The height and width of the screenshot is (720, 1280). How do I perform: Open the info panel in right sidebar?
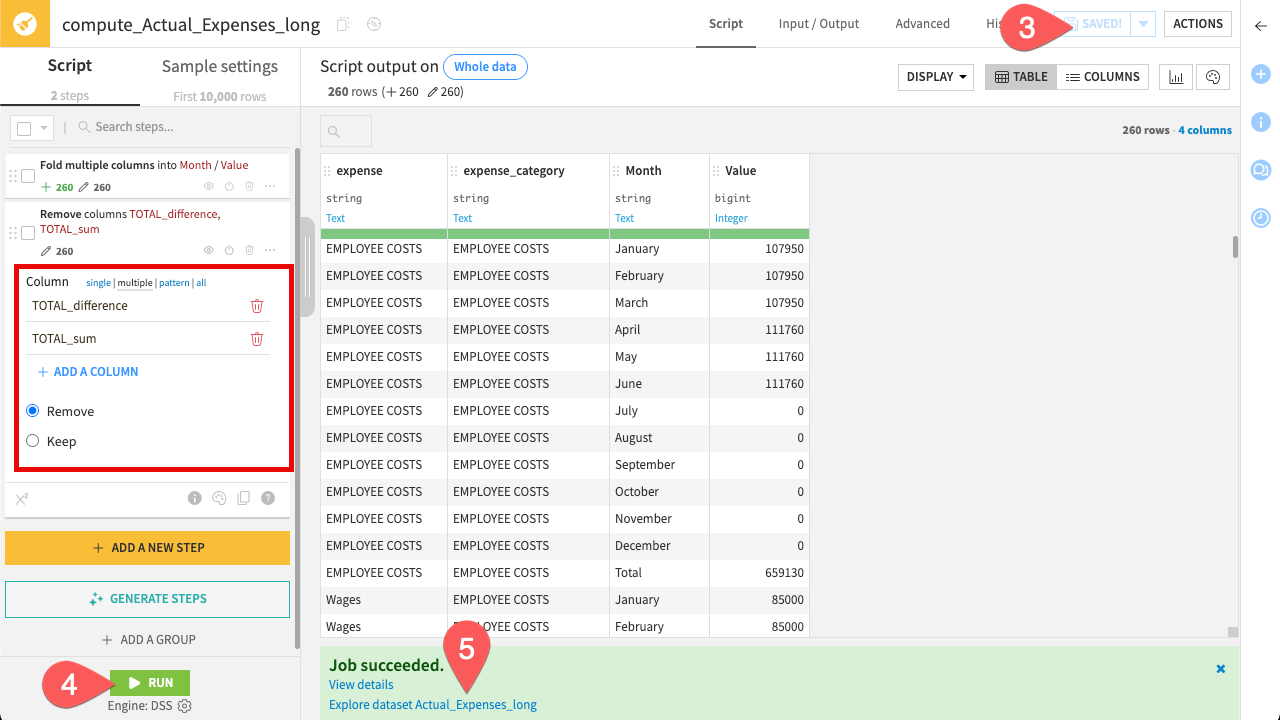tap(1260, 122)
